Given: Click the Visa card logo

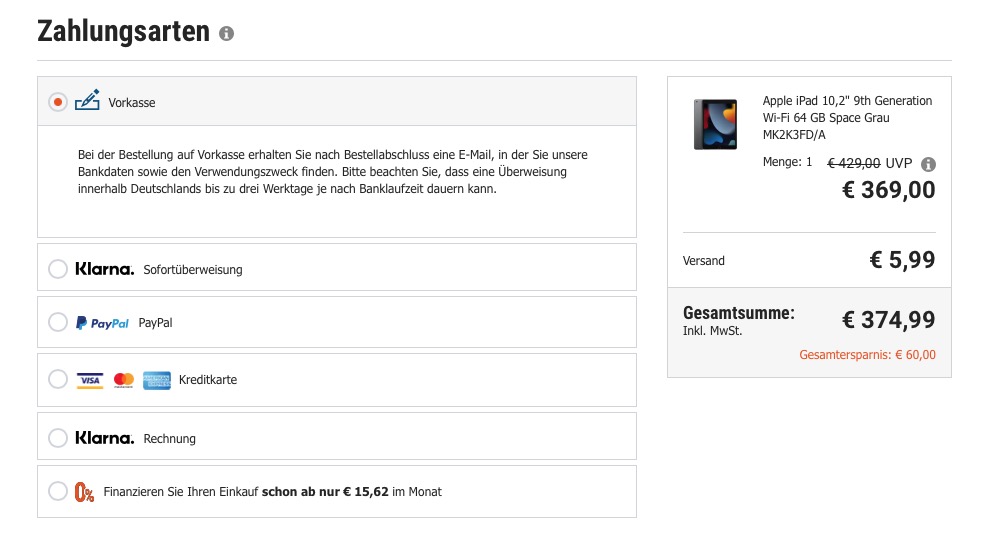Looking at the screenshot, I should [x=90, y=380].
